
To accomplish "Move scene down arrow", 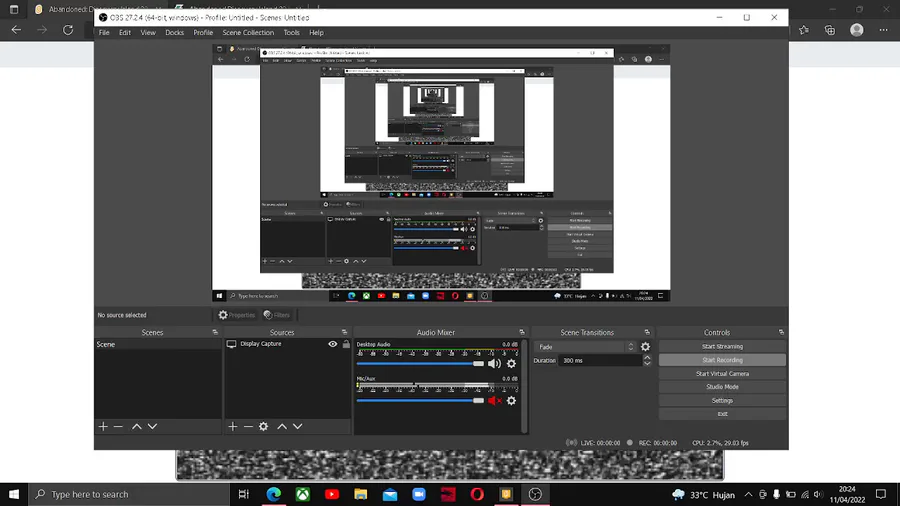I will [x=152, y=426].
